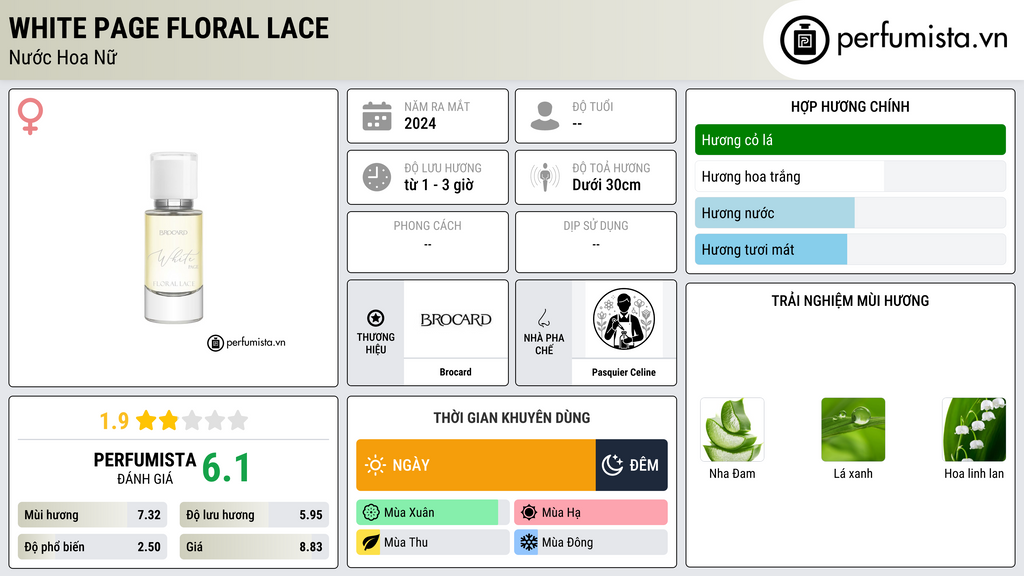The height and width of the screenshot is (576, 1024).
Task: Click the Hương cỏ lá accord bar
Action: tap(850, 140)
